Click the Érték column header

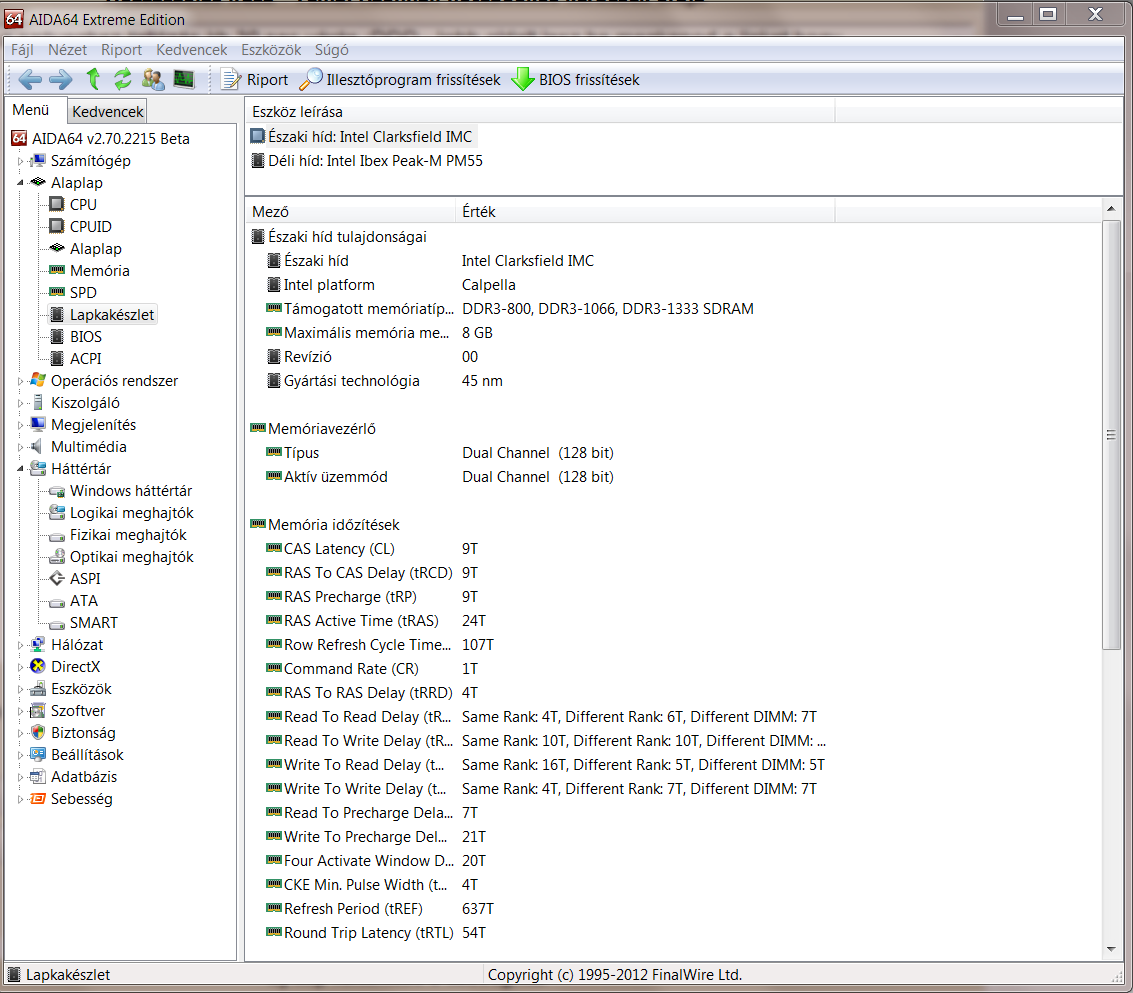pos(645,212)
